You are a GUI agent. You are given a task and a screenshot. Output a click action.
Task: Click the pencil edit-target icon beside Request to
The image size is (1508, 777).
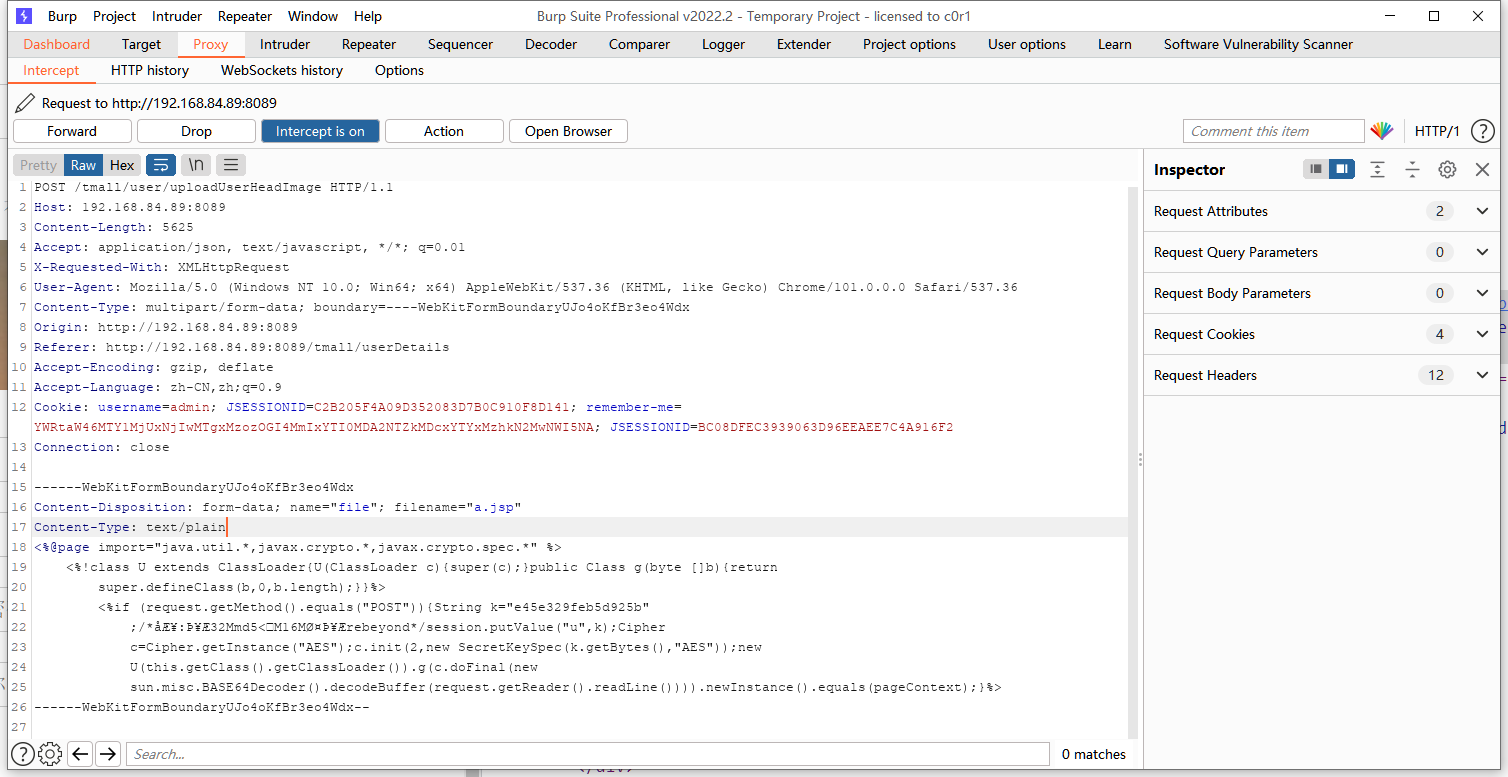pyautogui.click(x=24, y=103)
